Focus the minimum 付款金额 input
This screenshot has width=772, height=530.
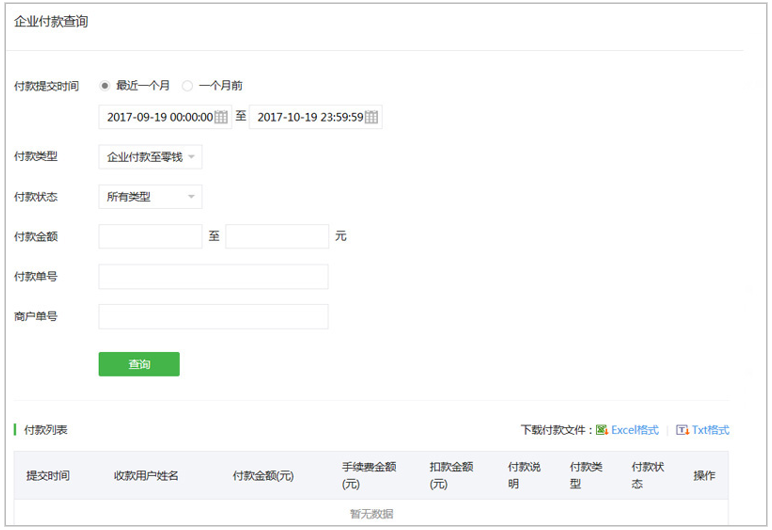click(x=150, y=237)
